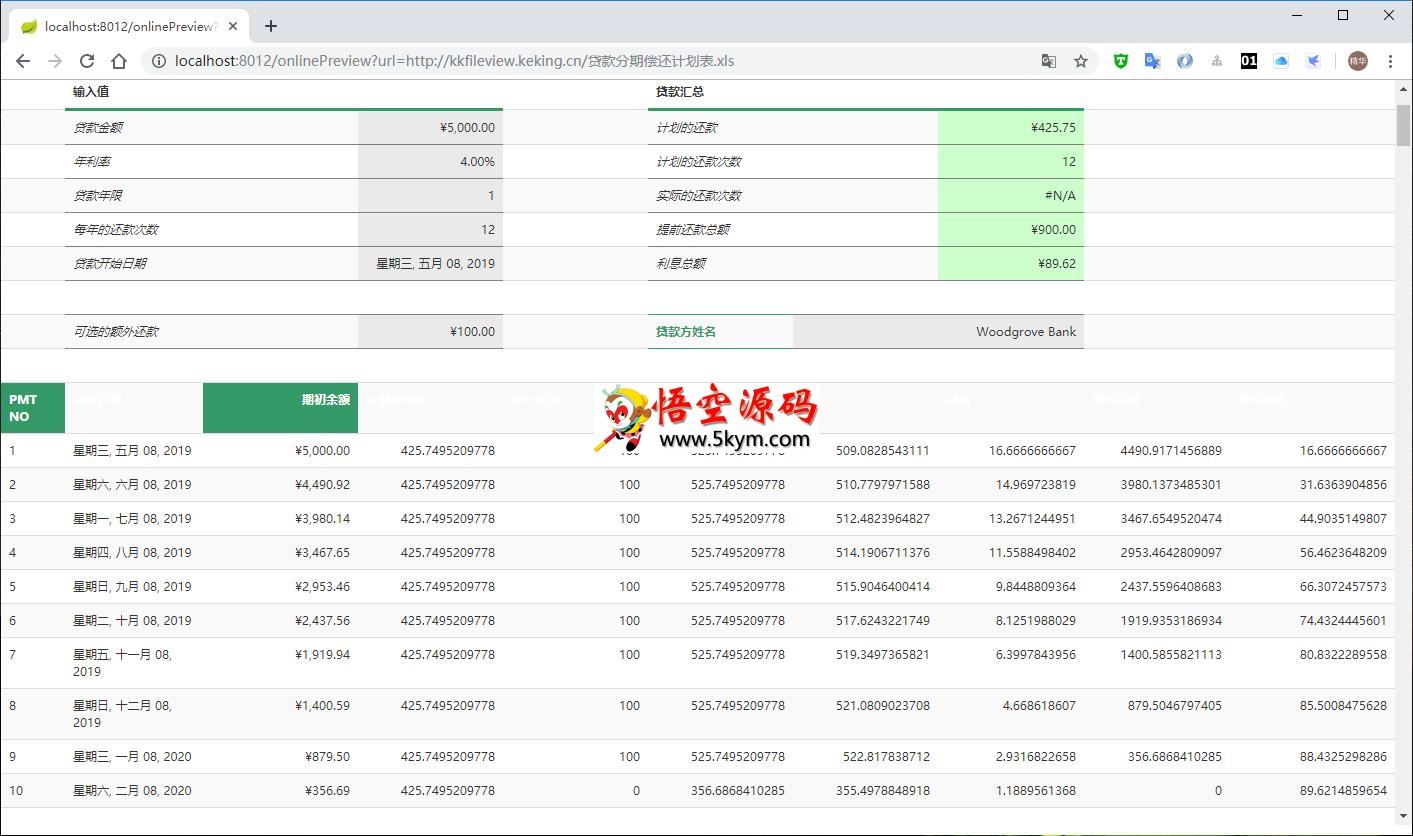Image resolution: width=1413 pixels, height=836 pixels.
Task: Go back to the previous page
Action: [x=23, y=61]
